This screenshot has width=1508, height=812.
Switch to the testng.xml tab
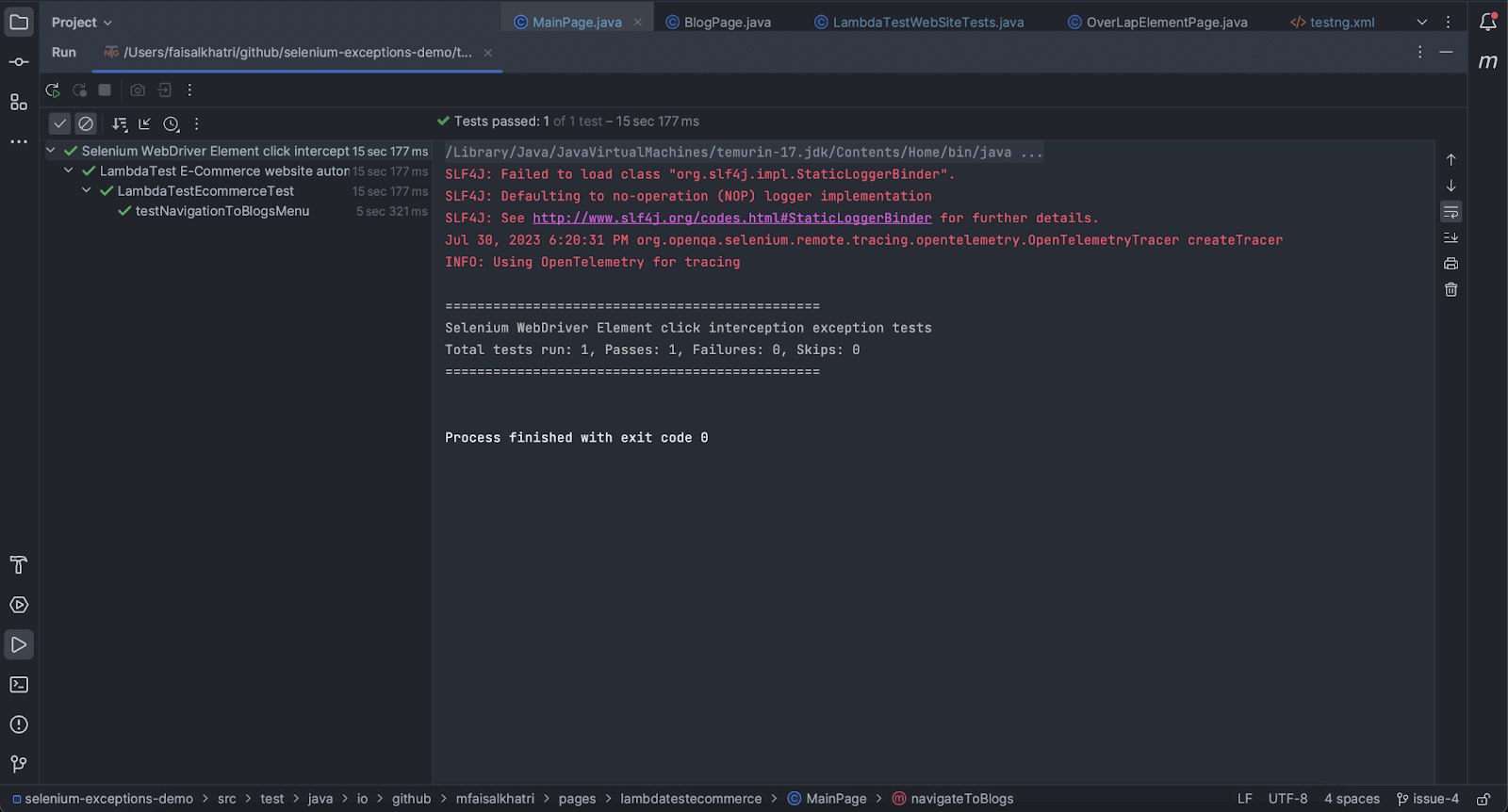coord(1341,23)
